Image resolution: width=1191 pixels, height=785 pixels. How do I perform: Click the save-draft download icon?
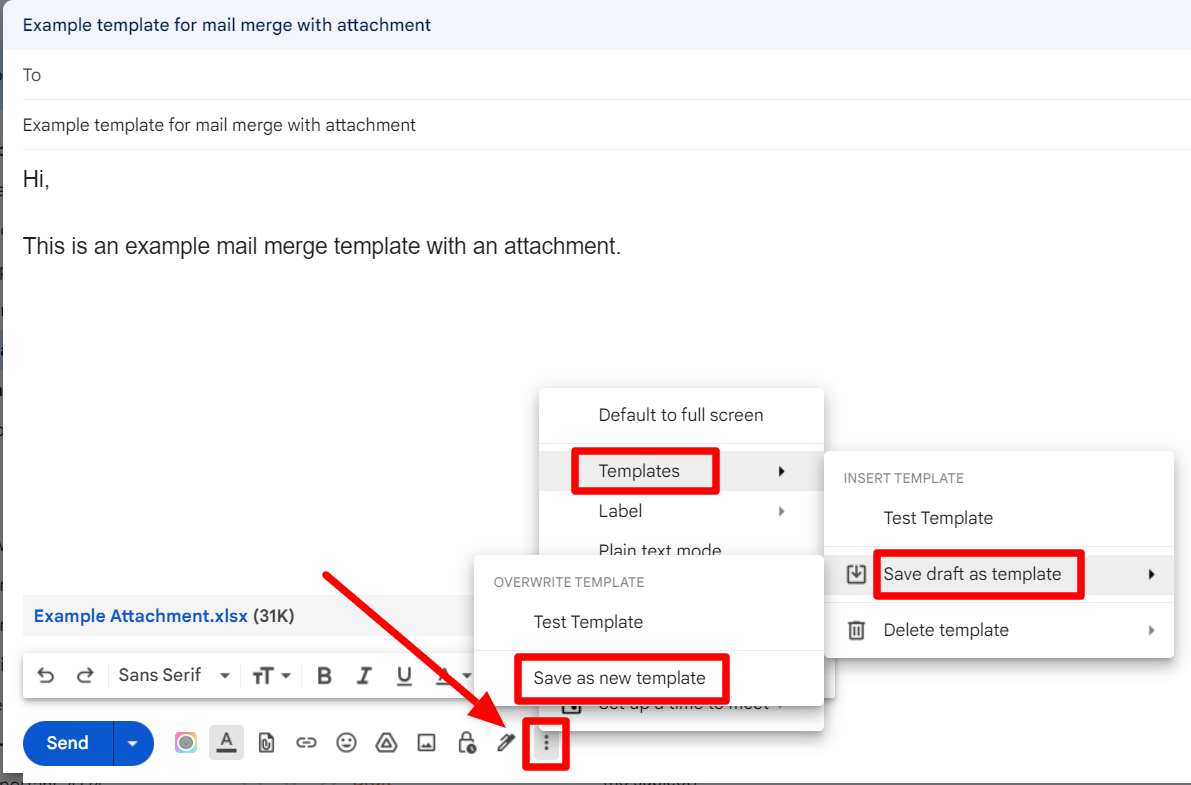tap(856, 574)
